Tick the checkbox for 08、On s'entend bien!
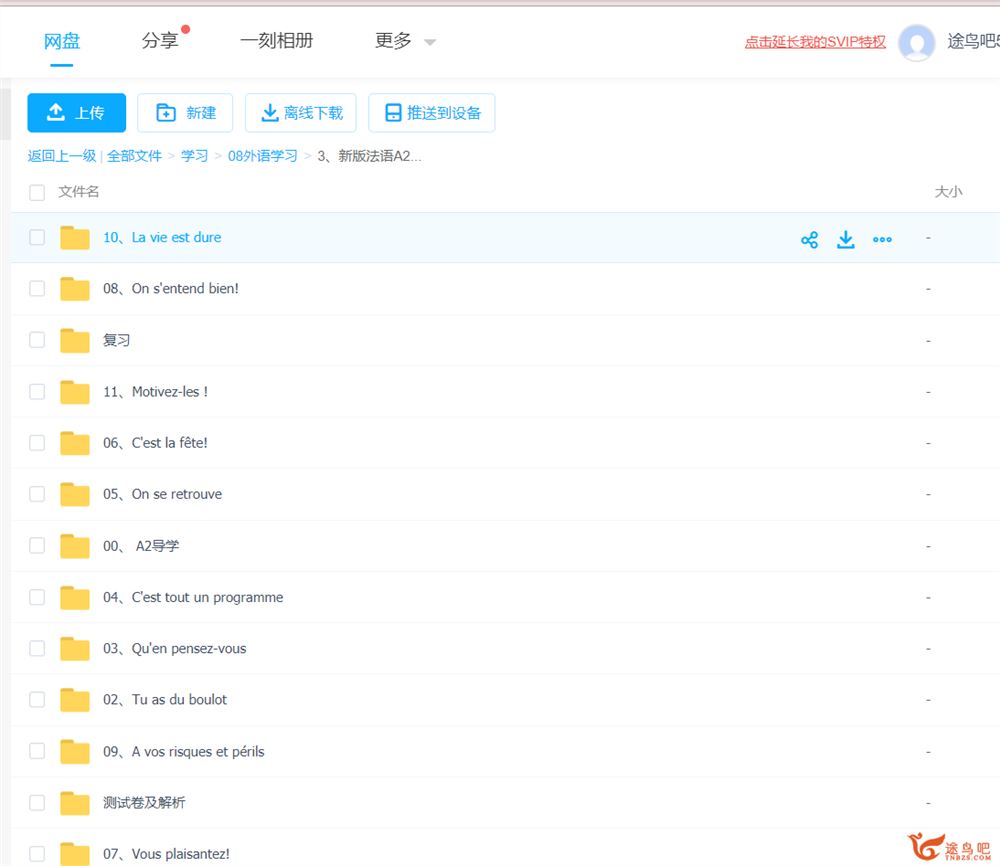The image size is (1000, 866). point(37,288)
